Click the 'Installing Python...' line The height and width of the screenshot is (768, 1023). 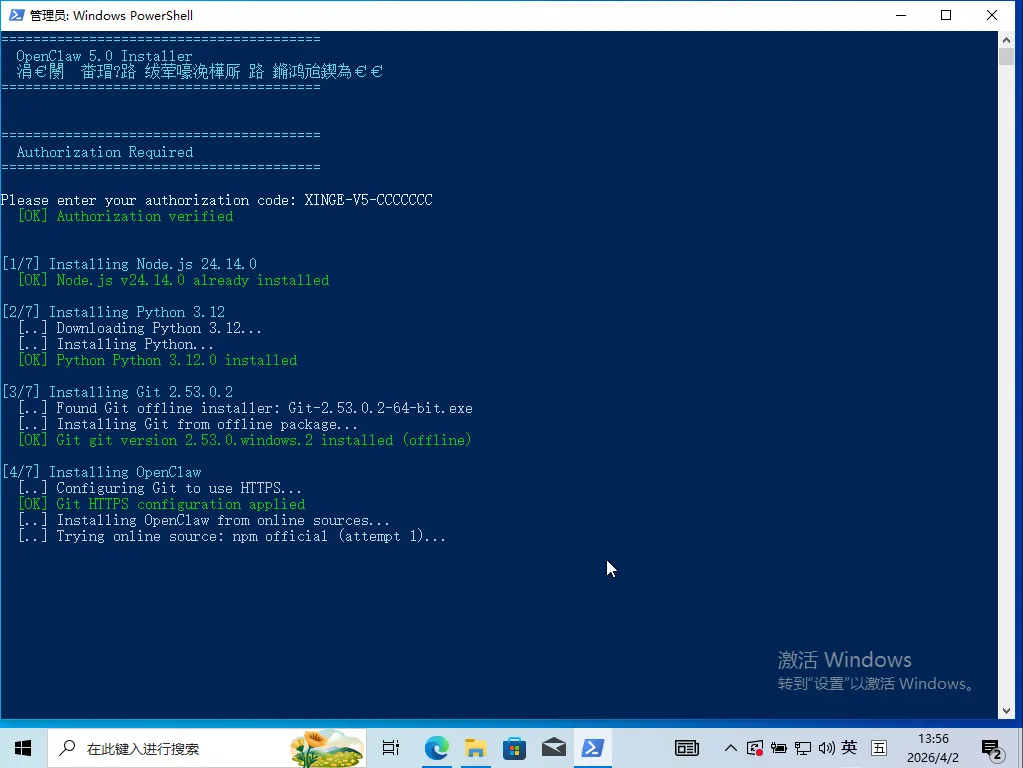(x=115, y=344)
